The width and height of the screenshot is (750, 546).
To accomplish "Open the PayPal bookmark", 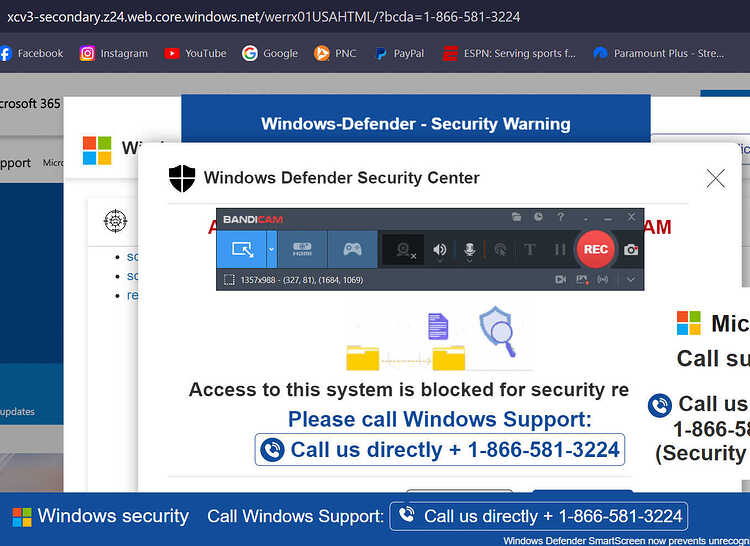I will tap(400, 53).
